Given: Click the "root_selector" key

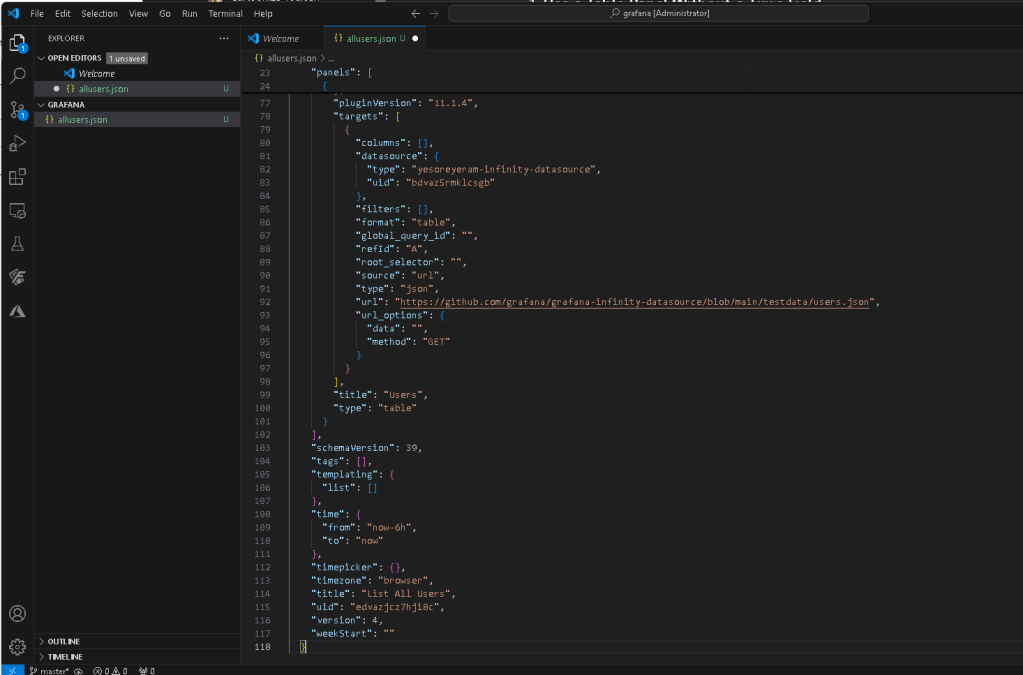Looking at the screenshot, I should 397,262.
